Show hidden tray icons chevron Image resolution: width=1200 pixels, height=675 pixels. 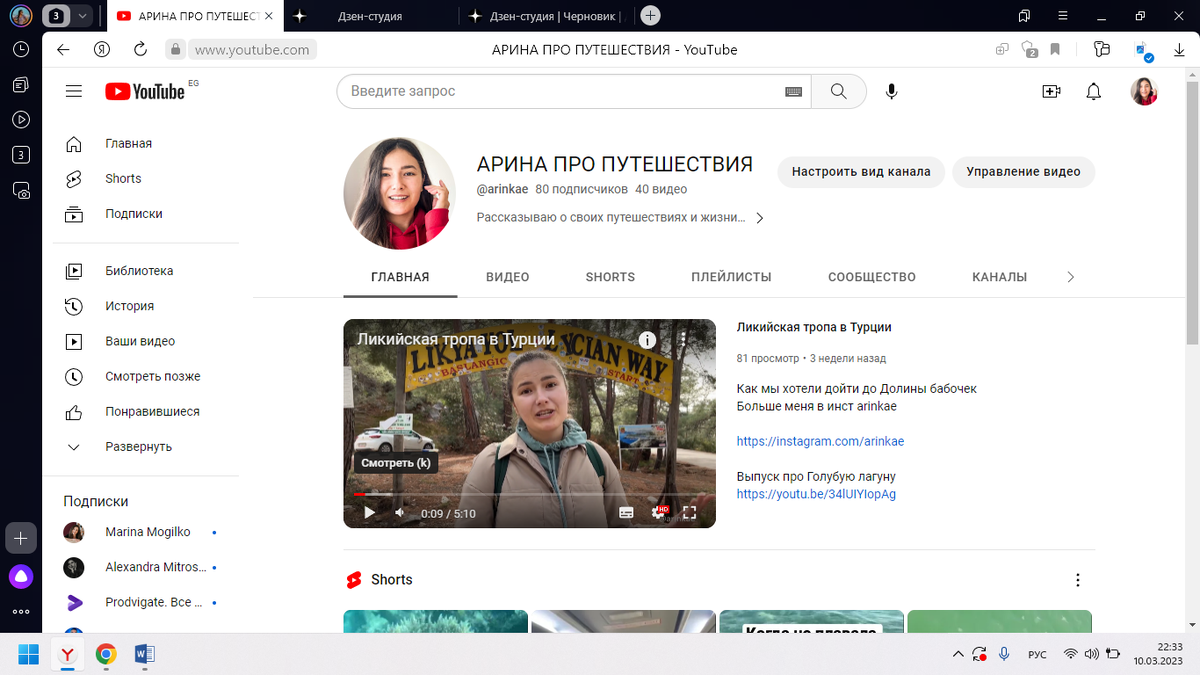[x=958, y=654]
